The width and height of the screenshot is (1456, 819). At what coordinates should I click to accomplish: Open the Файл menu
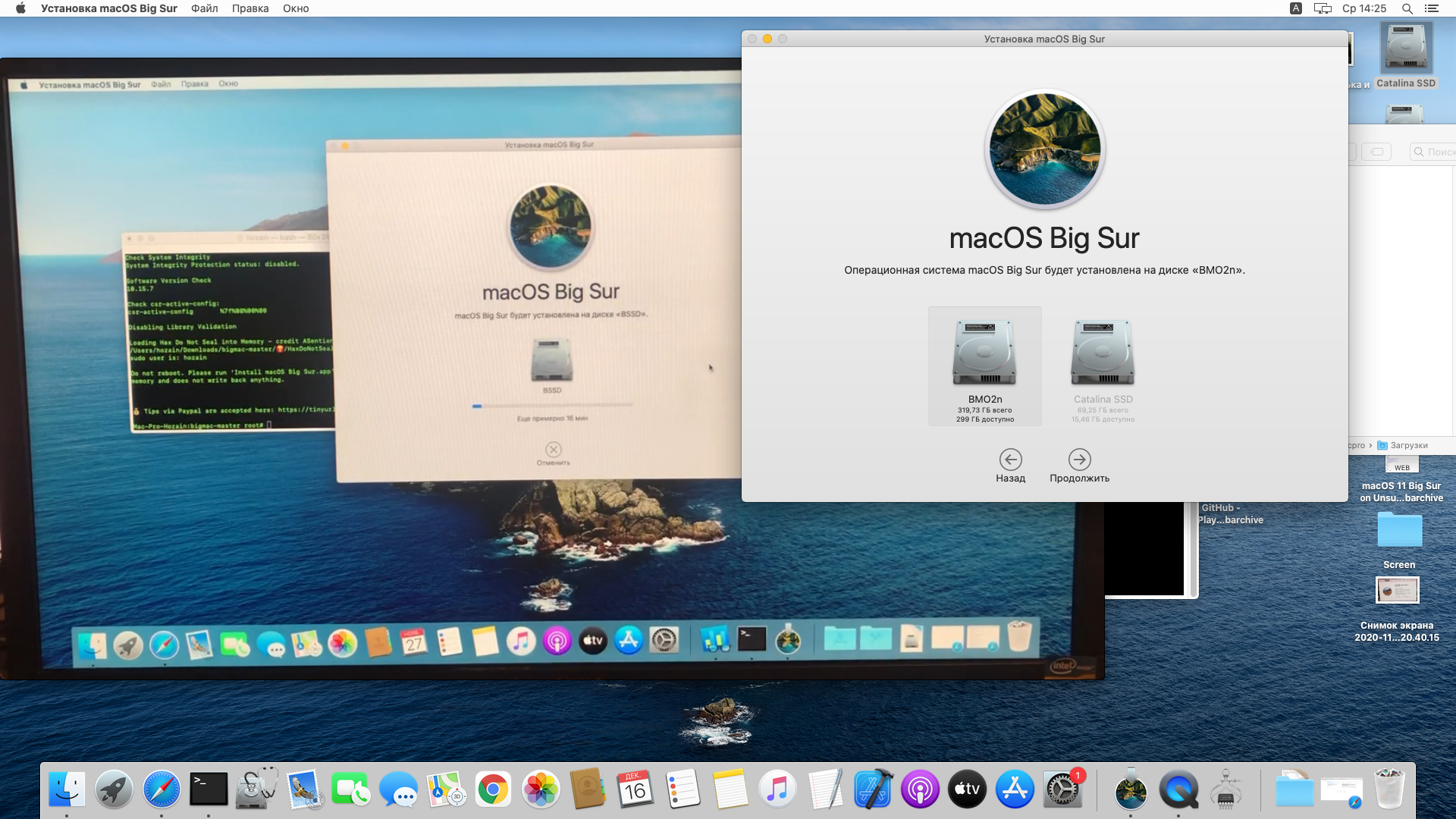204,8
